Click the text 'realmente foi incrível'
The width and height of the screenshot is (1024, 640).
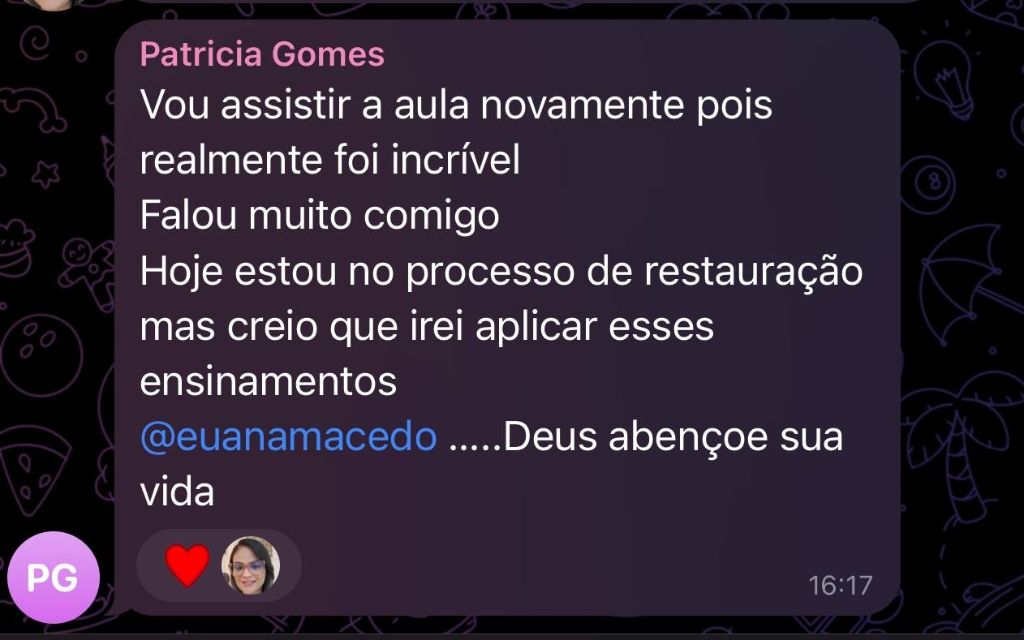(x=330, y=160)
